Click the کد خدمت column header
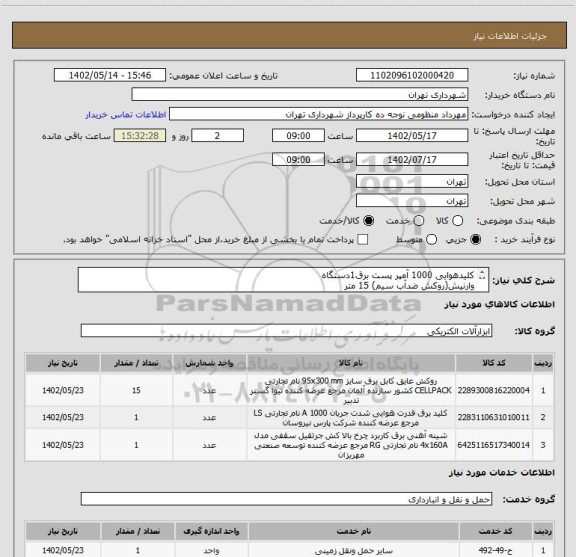 coord(496,531)
